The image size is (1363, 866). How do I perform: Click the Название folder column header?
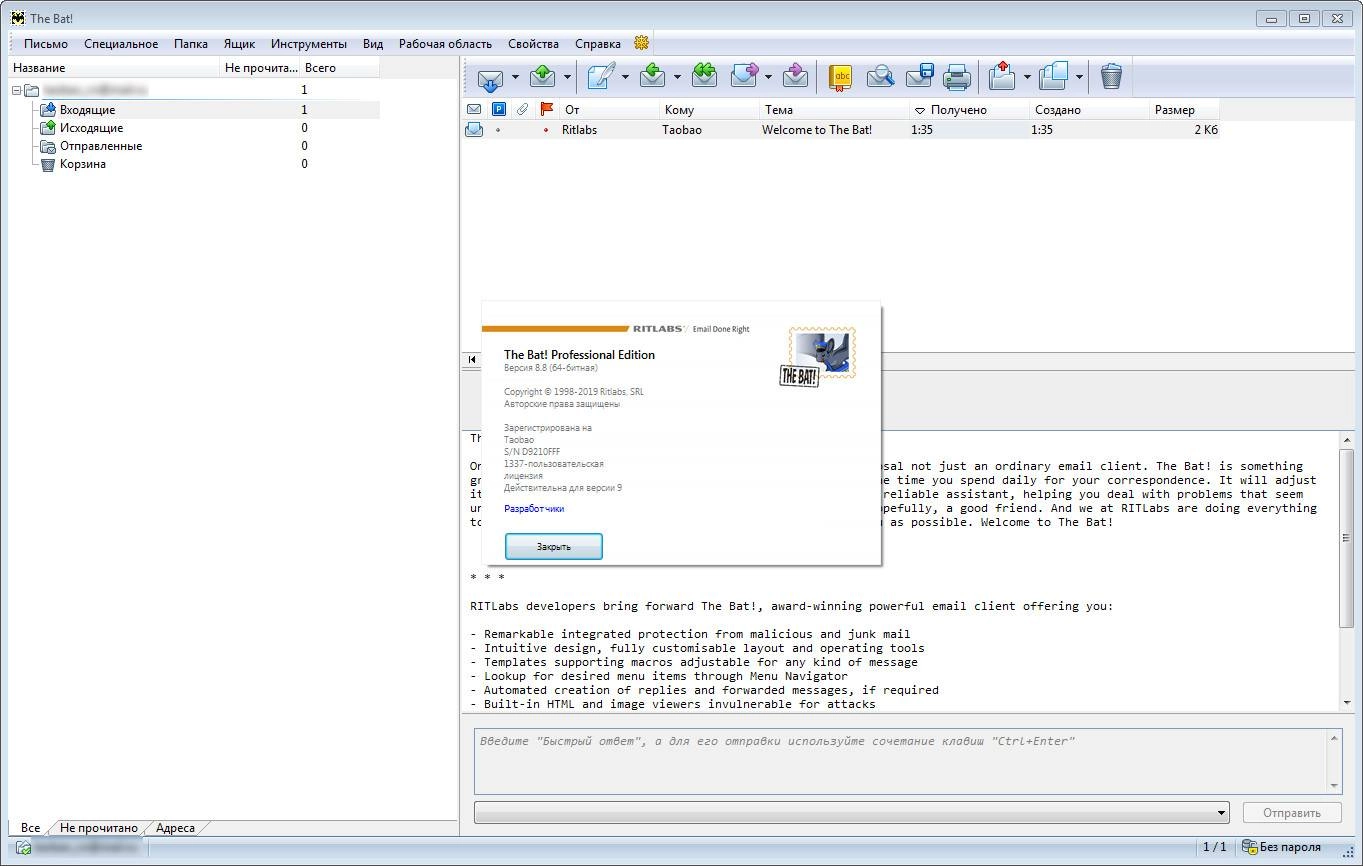pos(114,68)
